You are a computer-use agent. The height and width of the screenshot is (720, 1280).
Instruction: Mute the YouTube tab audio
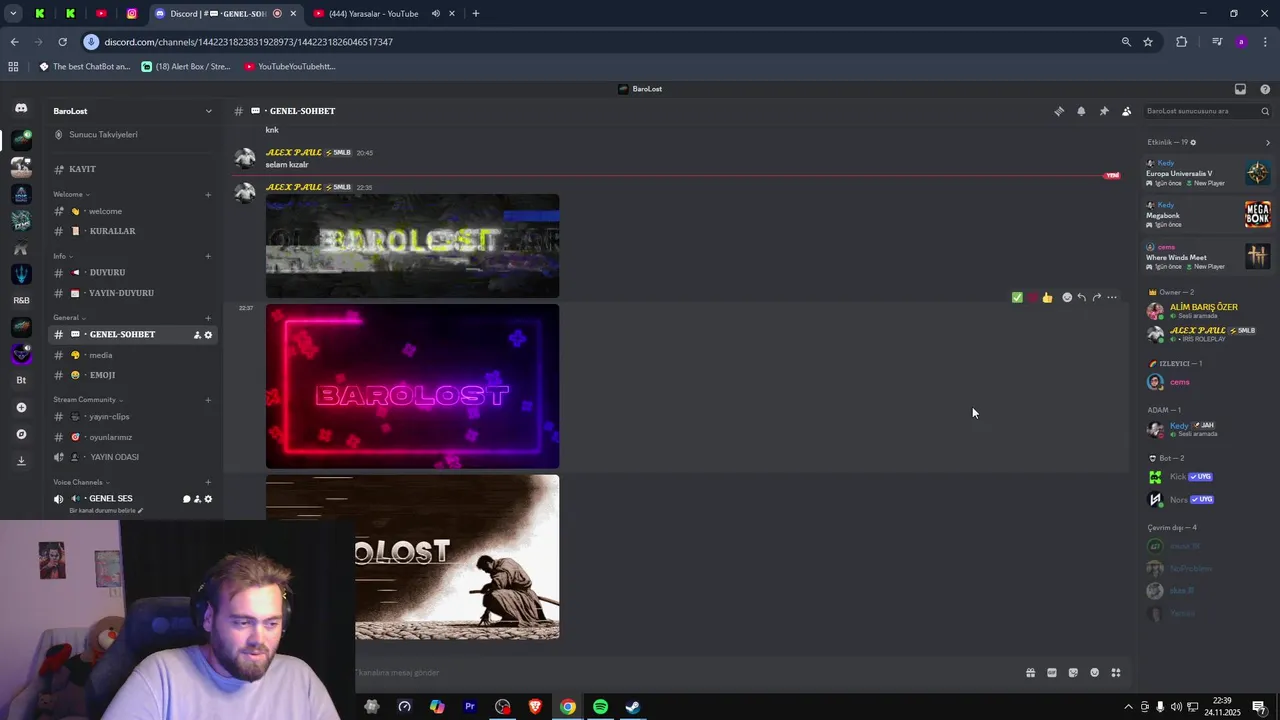click(x=436, y=14)
